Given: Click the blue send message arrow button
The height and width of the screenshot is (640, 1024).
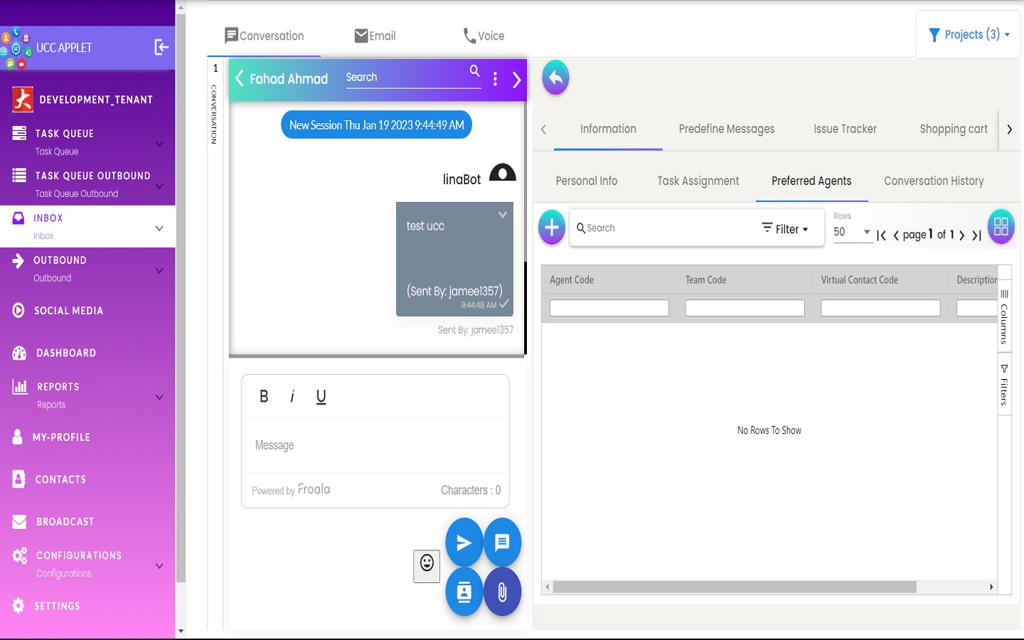Looking at the screenshot, I should [x=464, y=542].
